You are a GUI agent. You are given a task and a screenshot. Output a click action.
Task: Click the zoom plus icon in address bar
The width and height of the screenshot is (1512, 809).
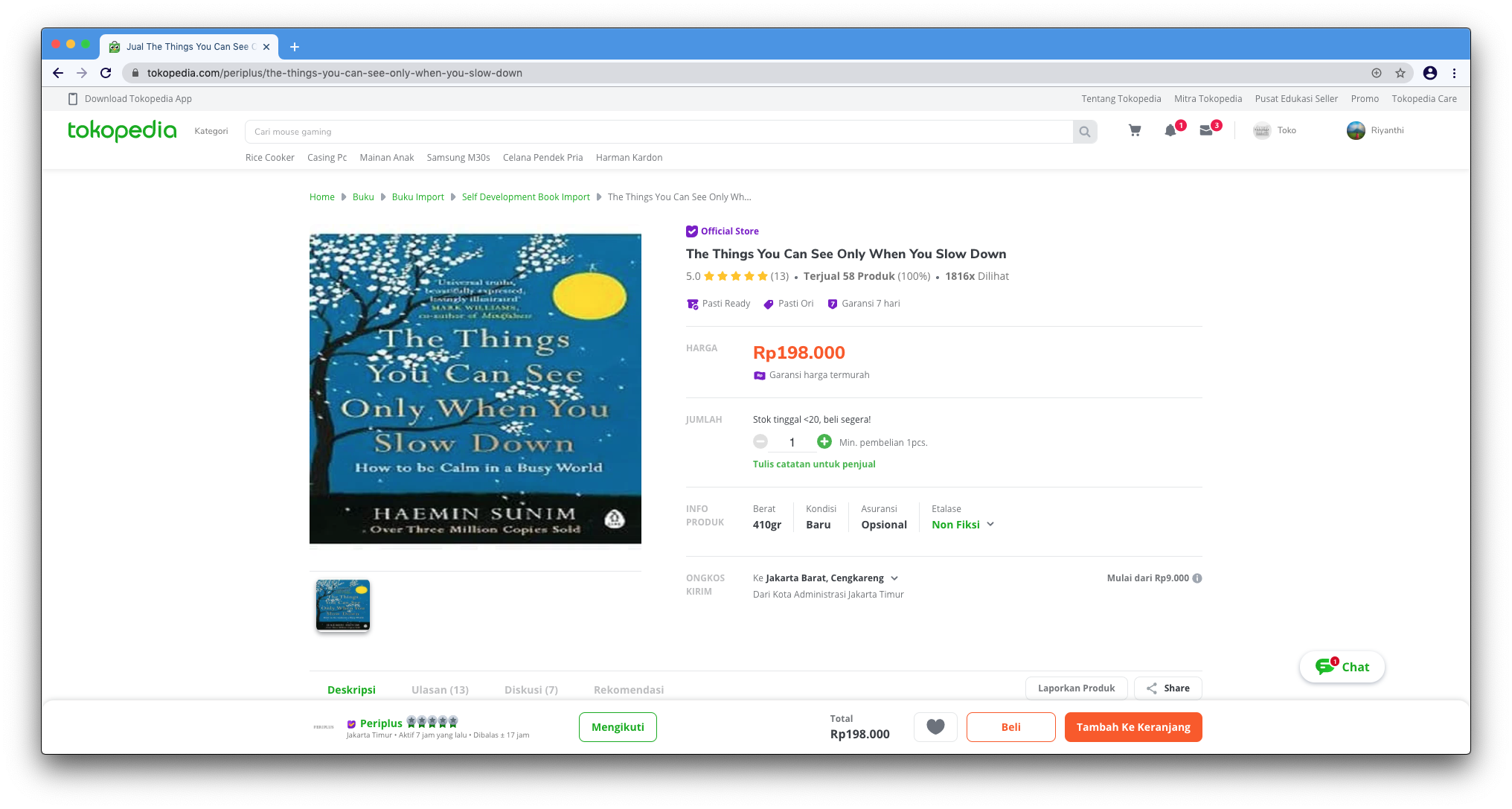click(1377, 73)
